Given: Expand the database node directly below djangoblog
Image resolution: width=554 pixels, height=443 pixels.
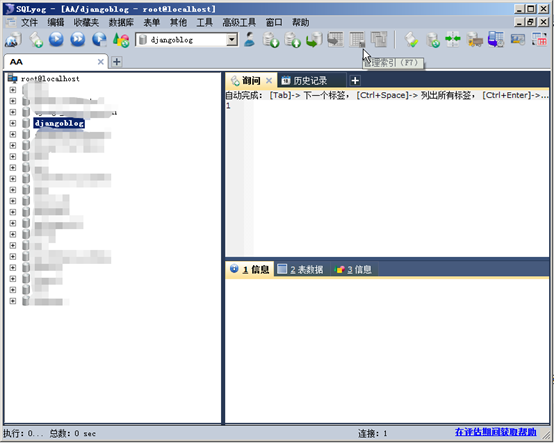Looking at the screenshot, I should point(13,134).
